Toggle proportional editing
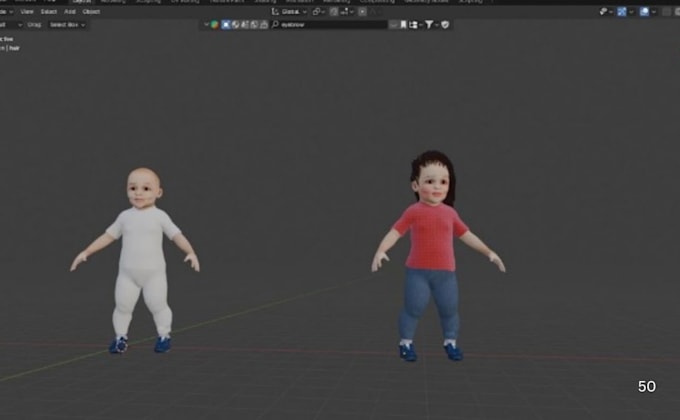The width and height of the screenshot is (680, 420). point(363,12)
